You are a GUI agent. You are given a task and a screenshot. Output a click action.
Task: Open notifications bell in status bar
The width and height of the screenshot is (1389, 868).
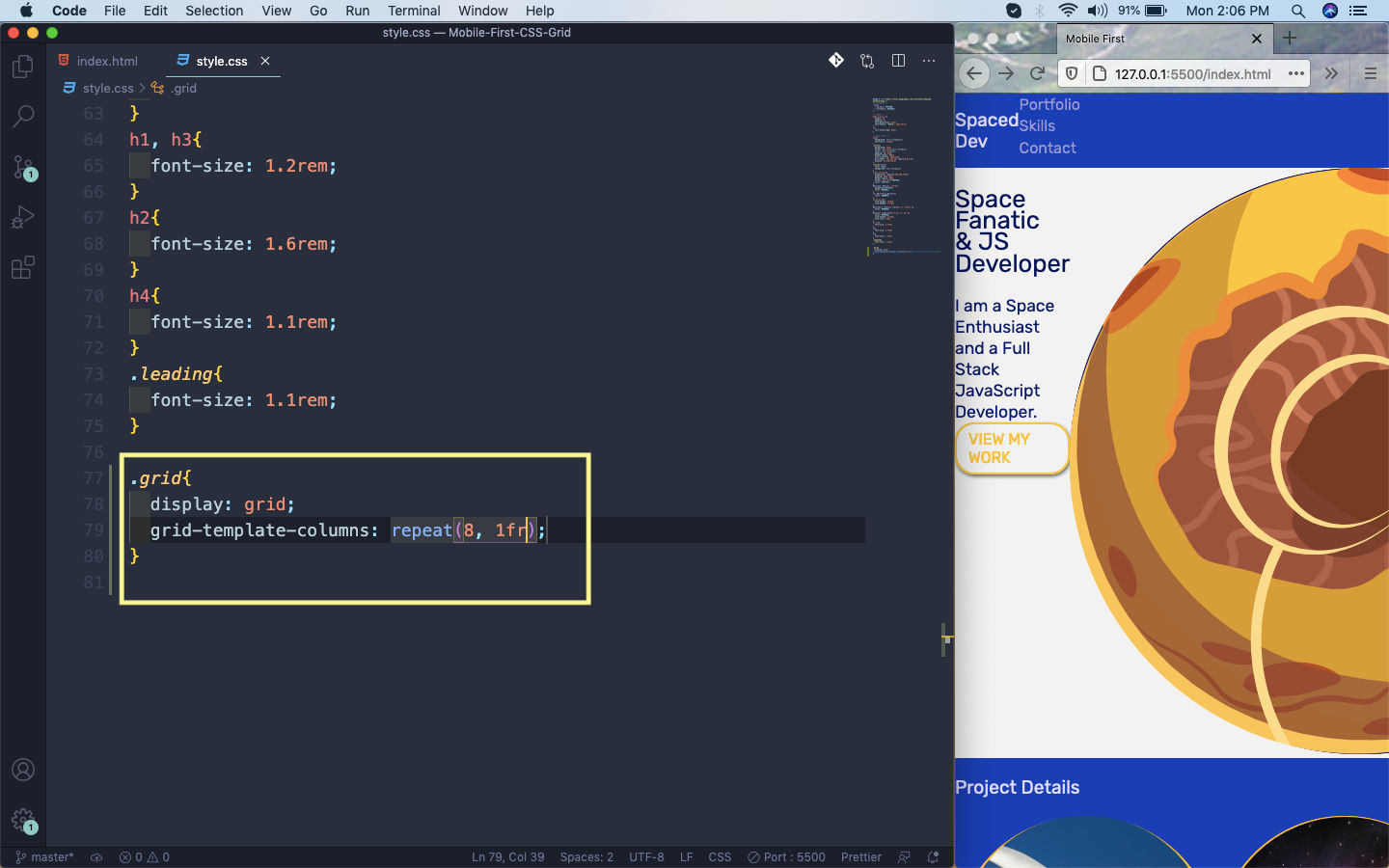(933, 856)
